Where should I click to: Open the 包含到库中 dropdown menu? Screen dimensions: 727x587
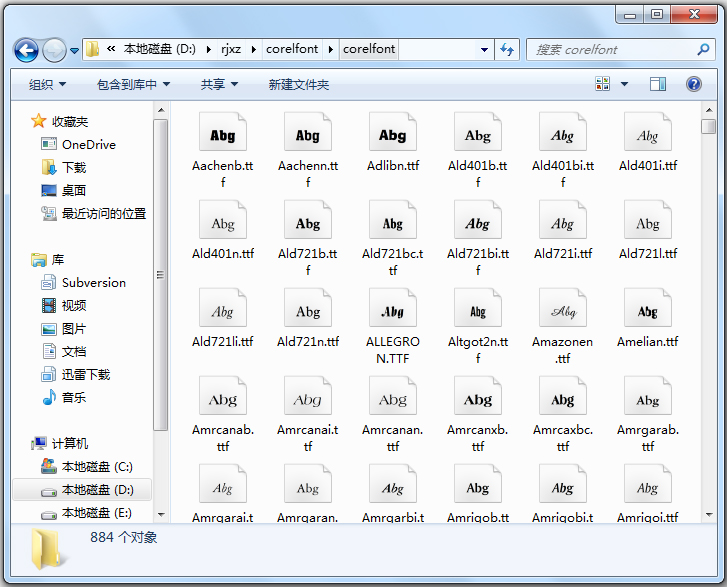(x=133, y=85)
